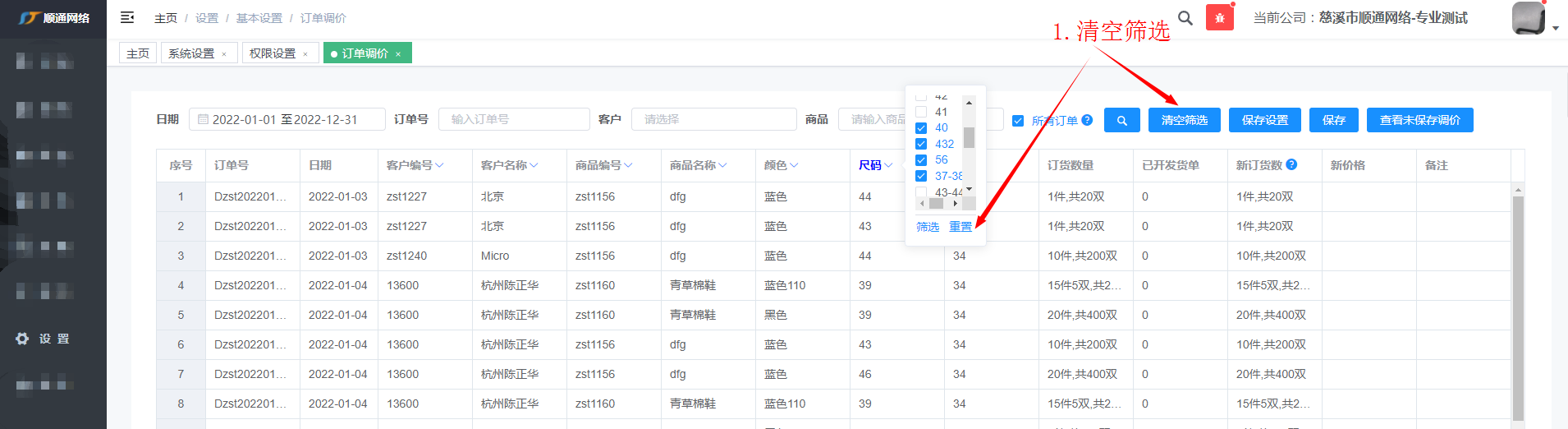Open the red bug error log icon
1568x429 pixels.
[x=1219, y=18]
